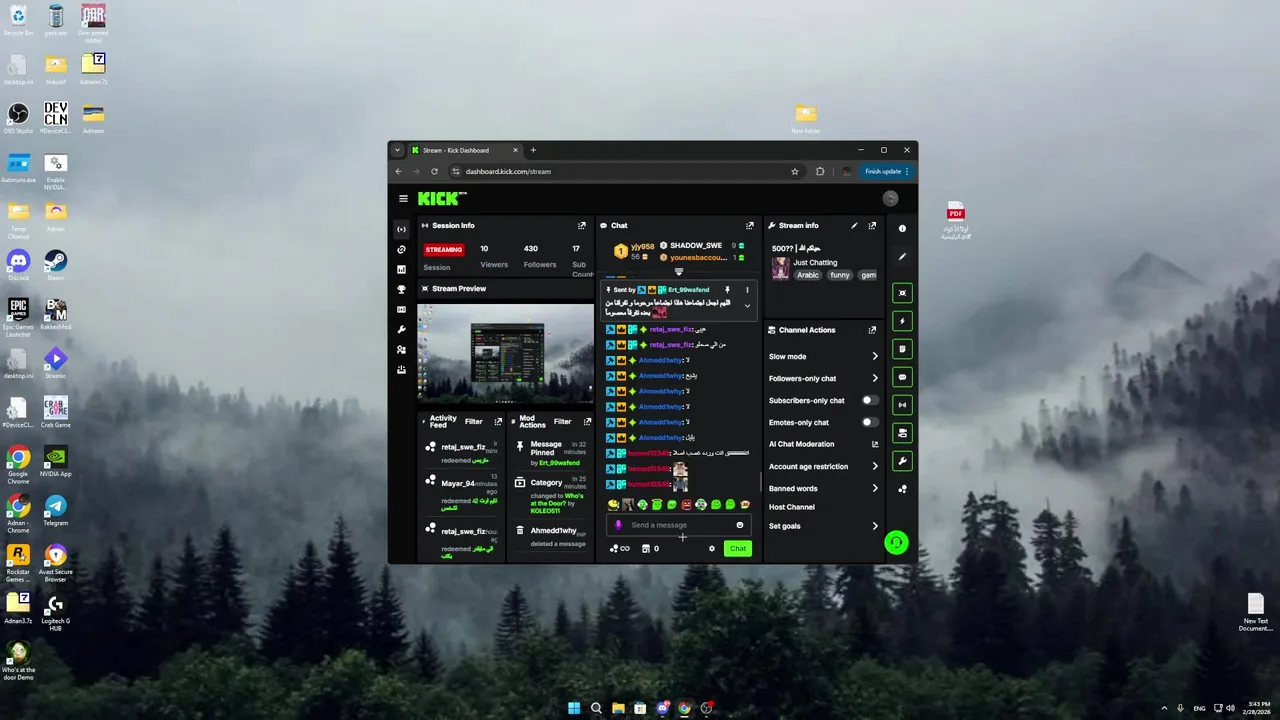Toggle the lightning bolt widget in right sidebar
Screen dimensions: 1280x720
coord(902,321)
